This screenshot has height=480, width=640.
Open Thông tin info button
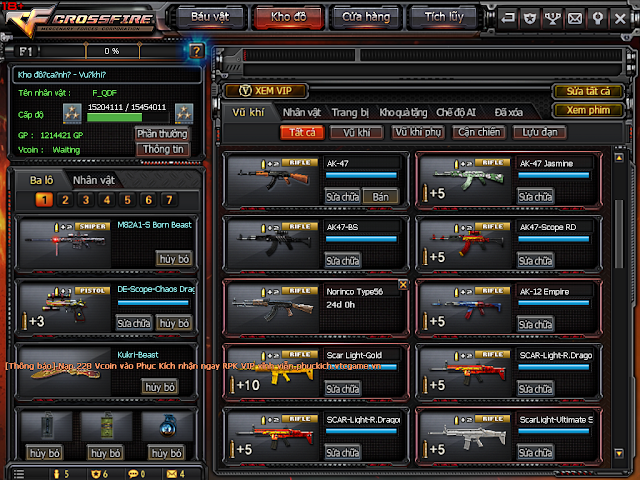pyautogui.click(x=163, y=149)
